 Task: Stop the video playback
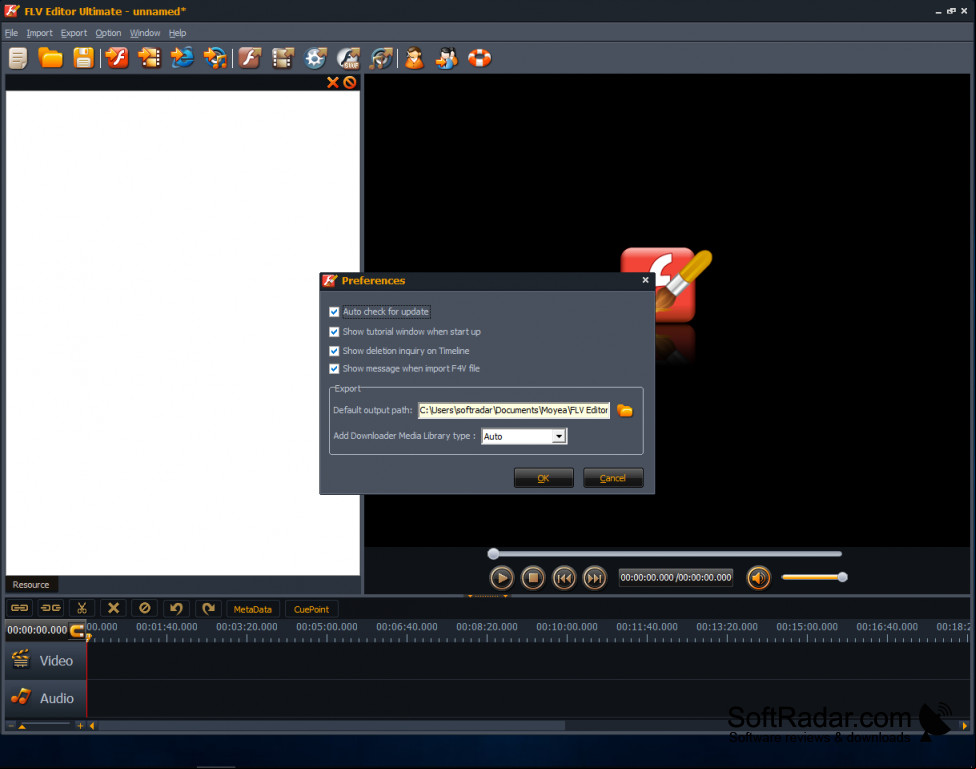coord(533,578)
